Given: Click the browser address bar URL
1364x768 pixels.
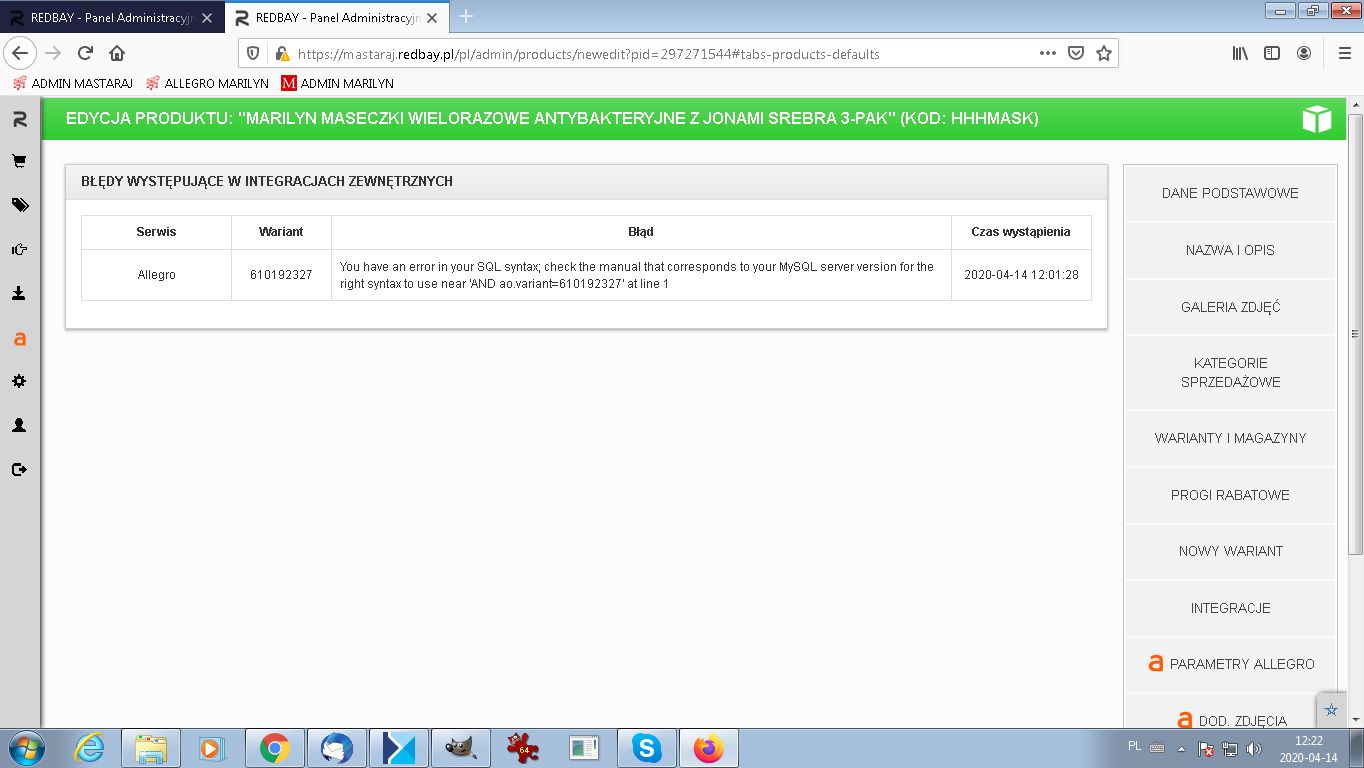Looking at the screenshot, I should tap(588, 54).
